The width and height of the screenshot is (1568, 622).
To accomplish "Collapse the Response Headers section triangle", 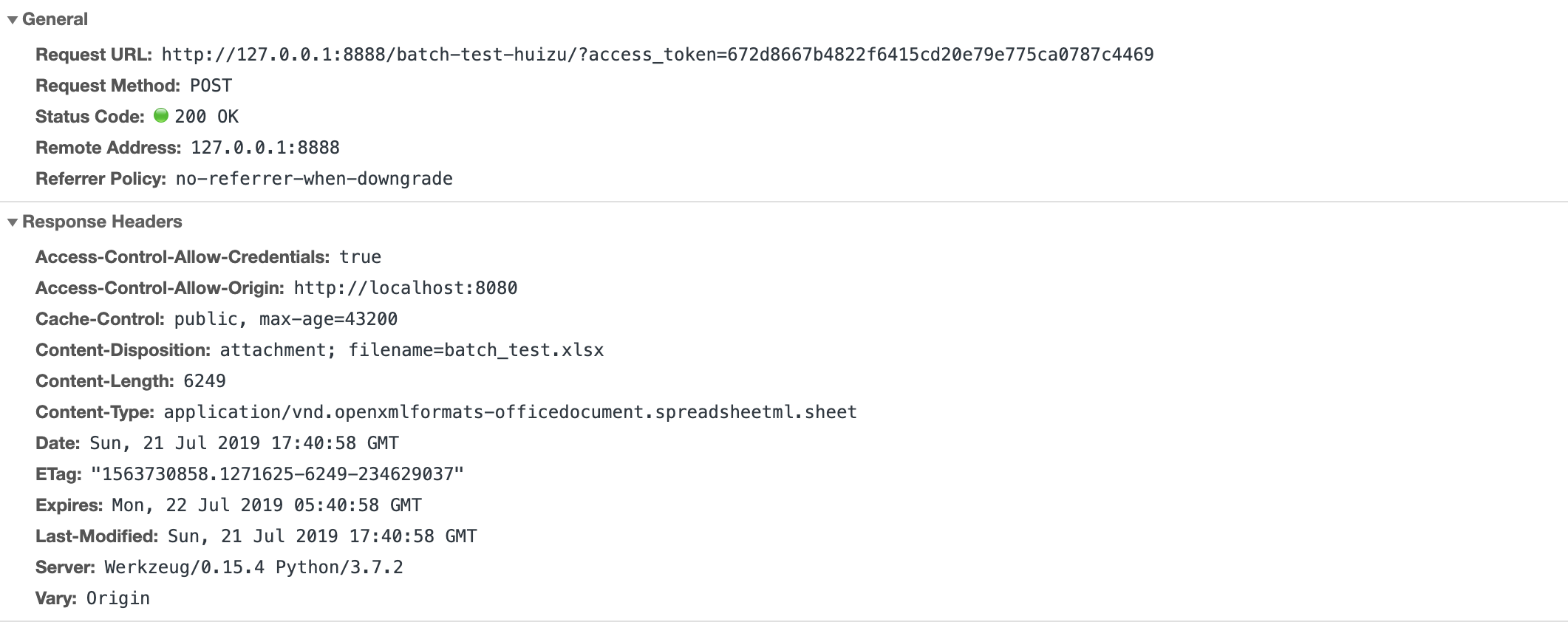I will [13, 222].
